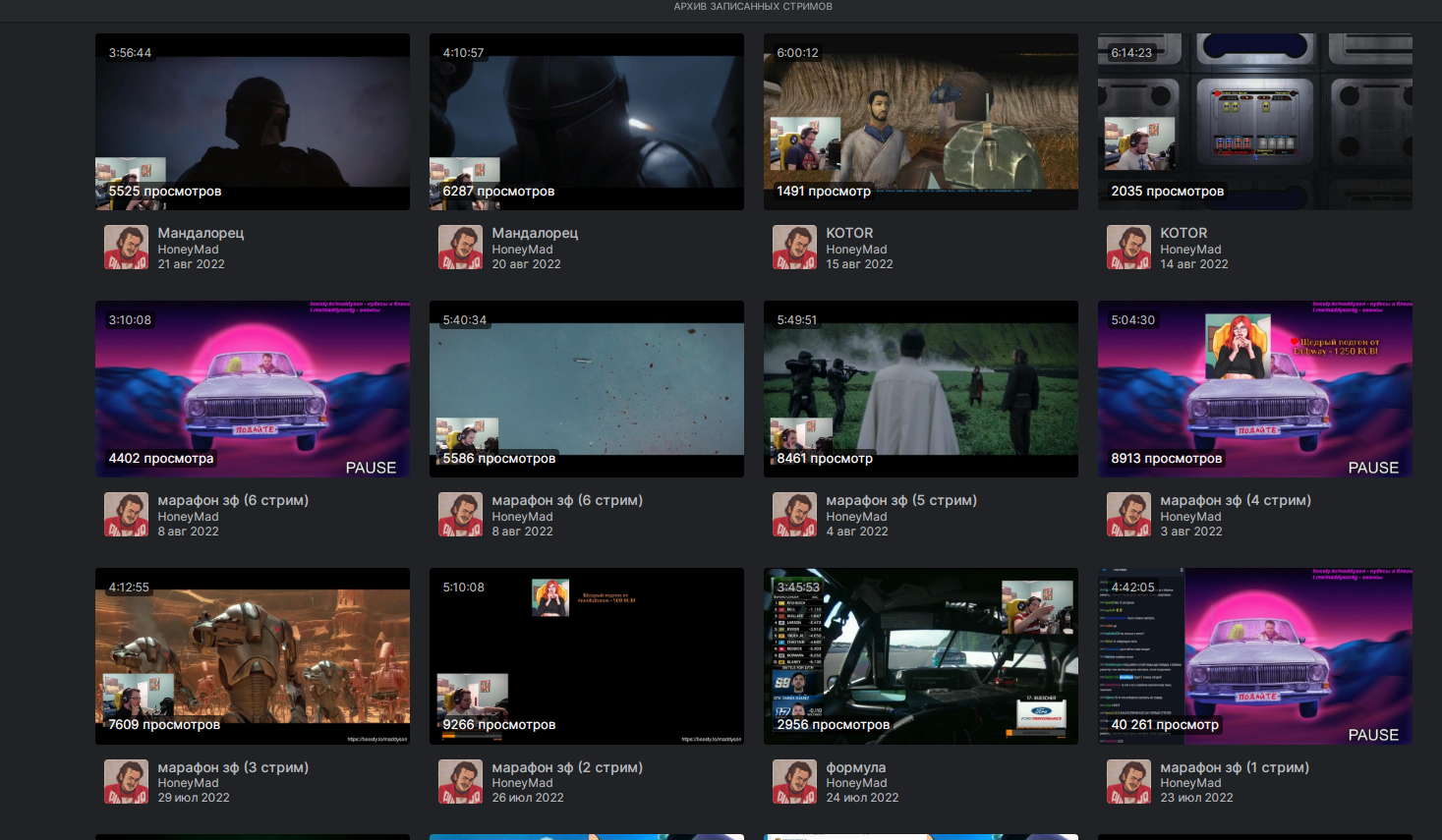Click the 5:49:51 duration label

(x=797, y=320)
